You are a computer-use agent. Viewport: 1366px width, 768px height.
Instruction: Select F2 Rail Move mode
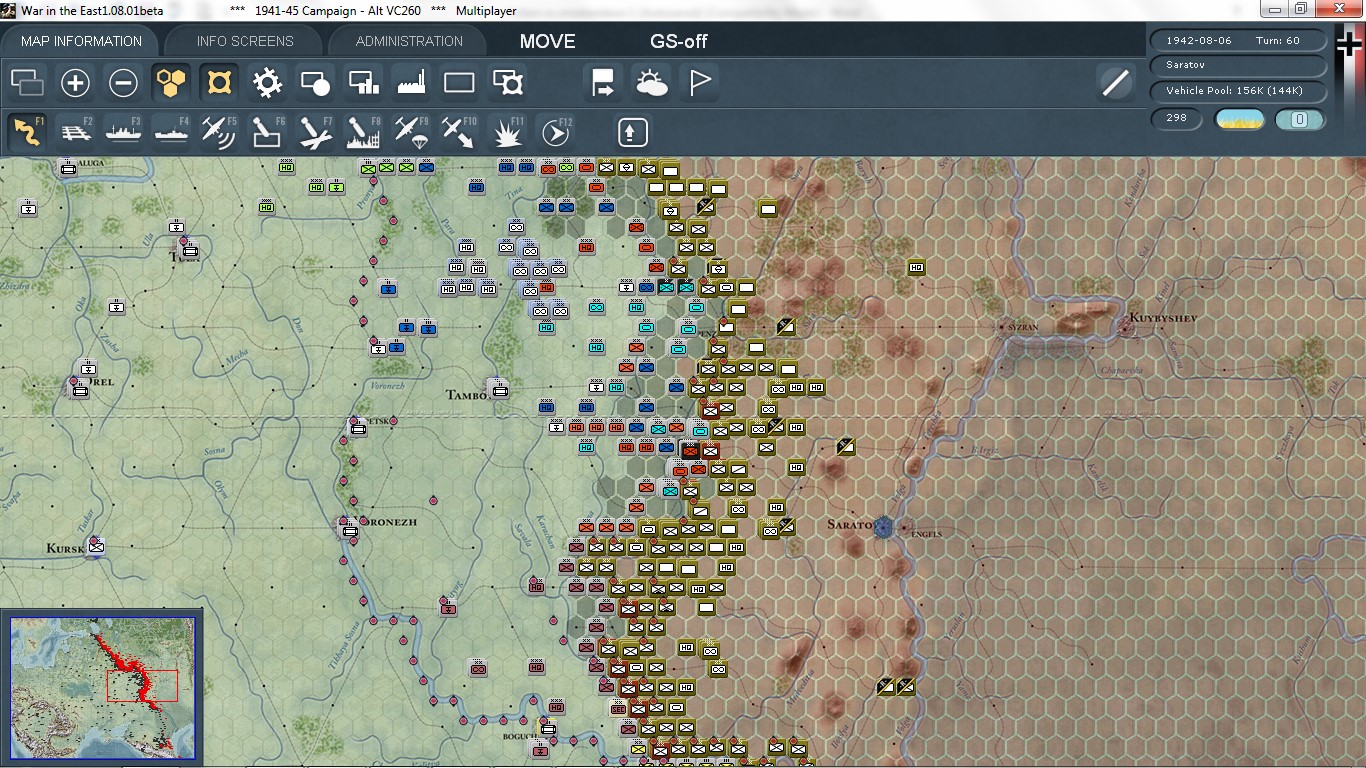coord(76,131)
